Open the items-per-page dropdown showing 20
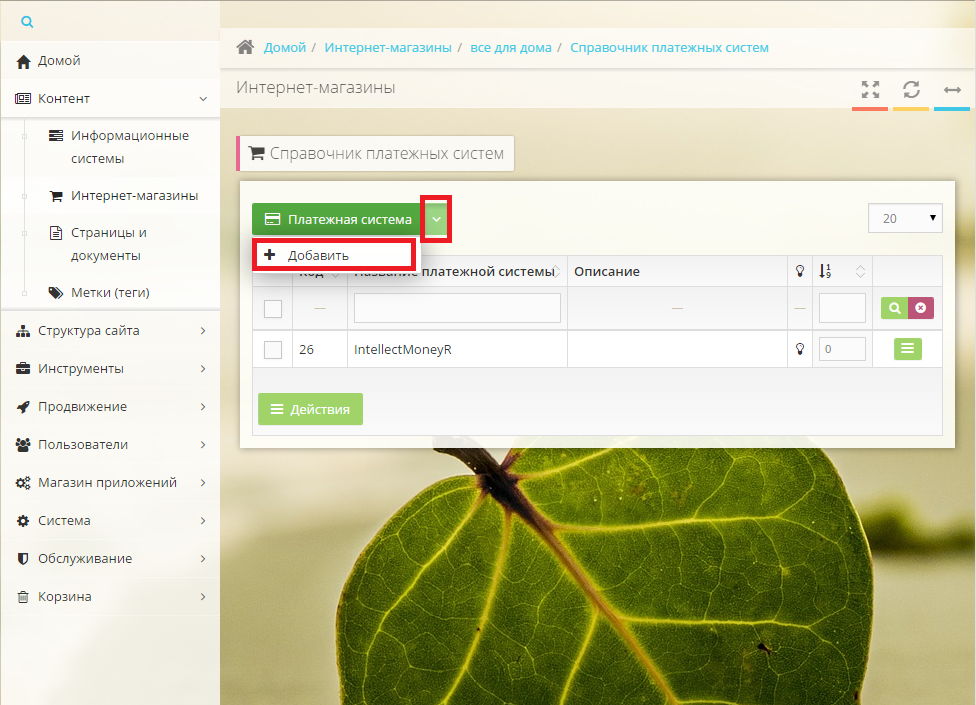This screenshot has width=976, height=705. point(905,218)
